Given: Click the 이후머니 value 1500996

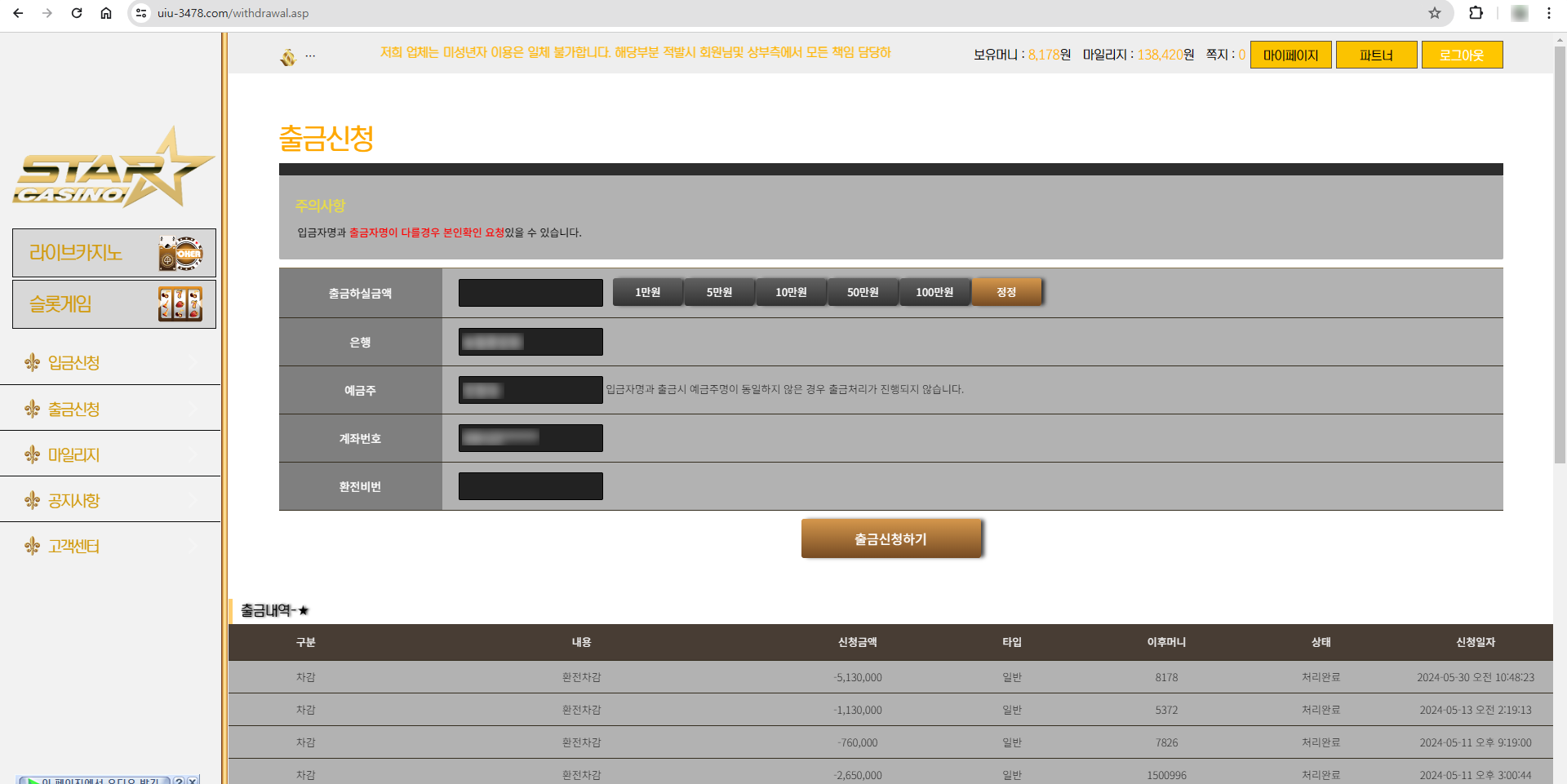Looking at the screenshot, I should point(1166,775).
